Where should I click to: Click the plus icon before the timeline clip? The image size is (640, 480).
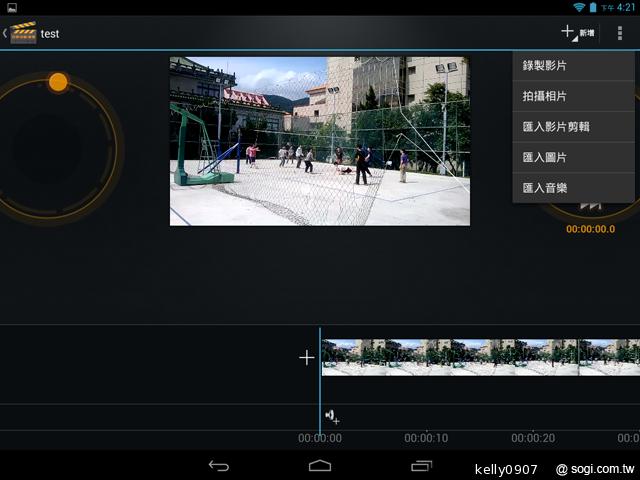click(307, 358)
